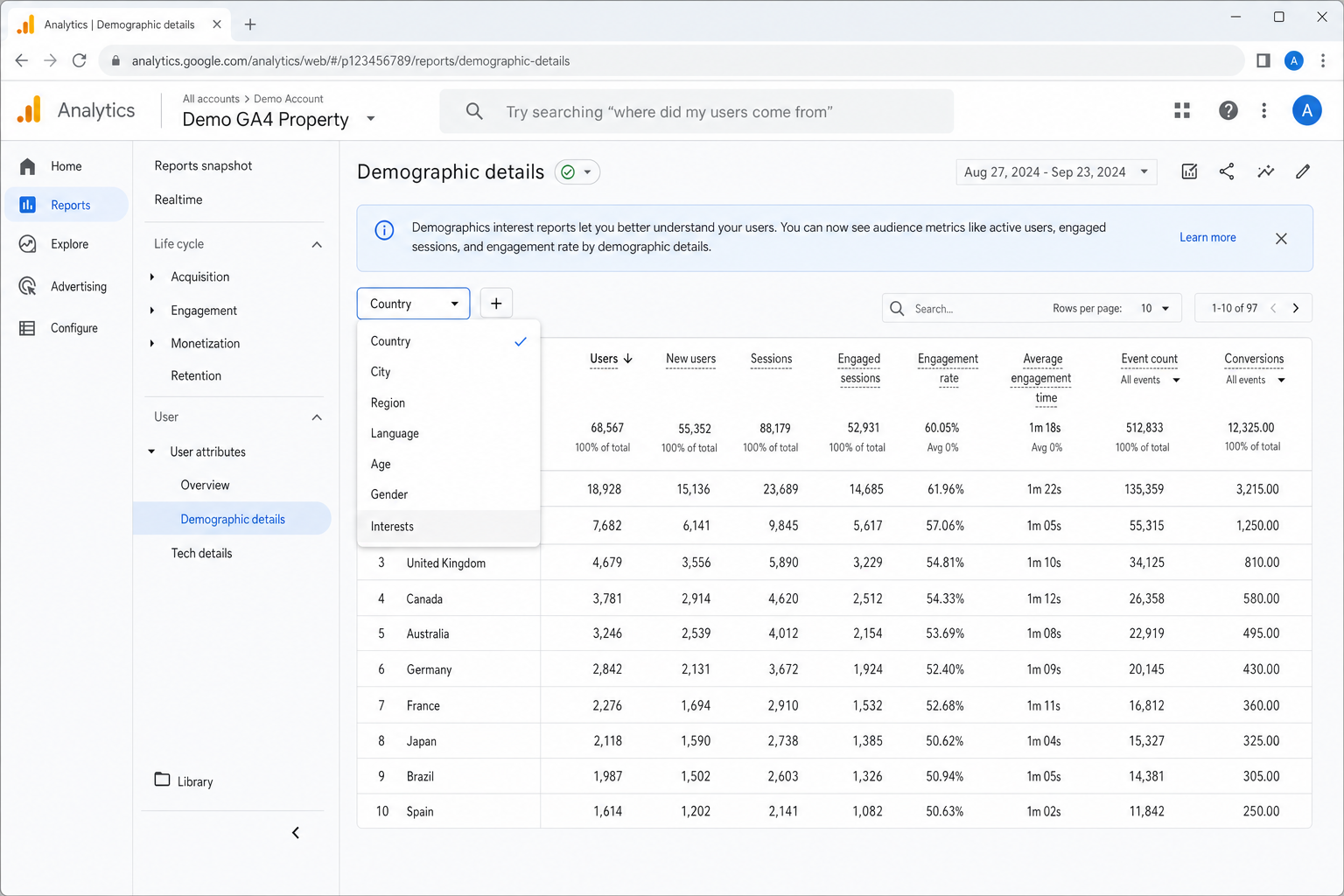Open the user attributes Overview report
Screen dimensions: 1344x896
(205, 485)
